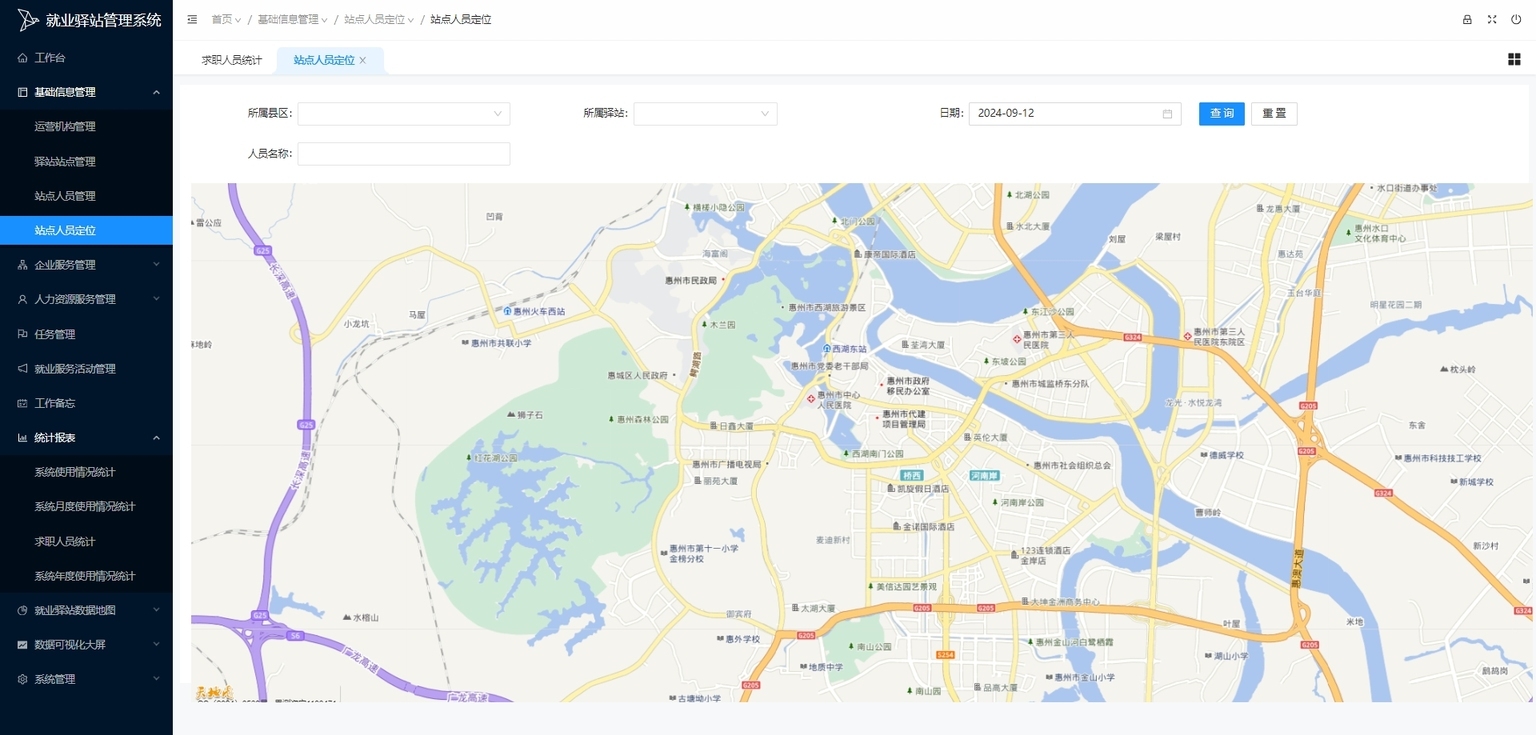
Task: Collapse the 基础信息管理 submenu arrow
Action: click(156, 92)
